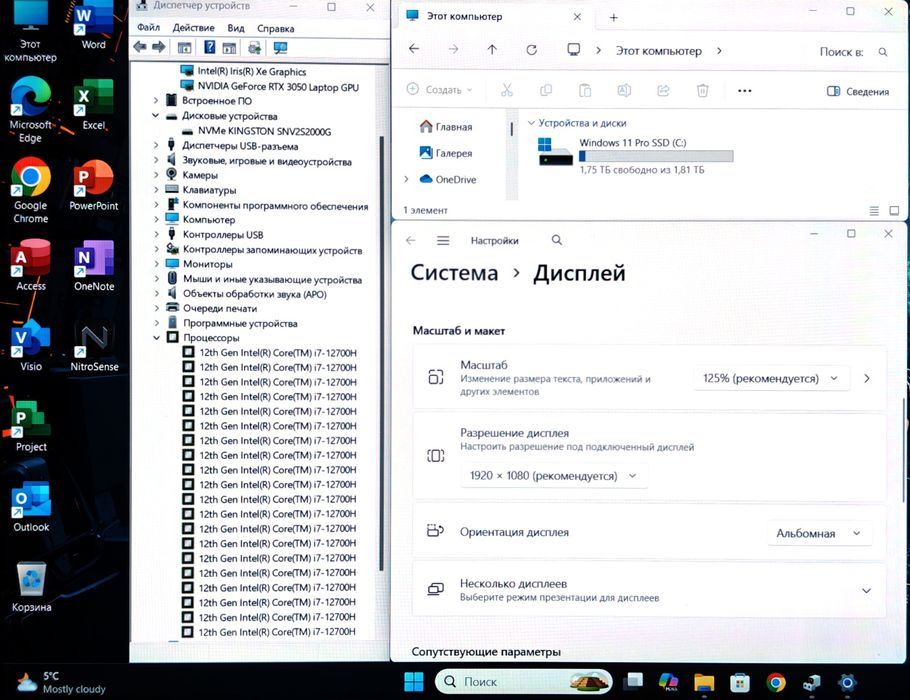Open the Создать dropdown in Explorer

[439, 89]
